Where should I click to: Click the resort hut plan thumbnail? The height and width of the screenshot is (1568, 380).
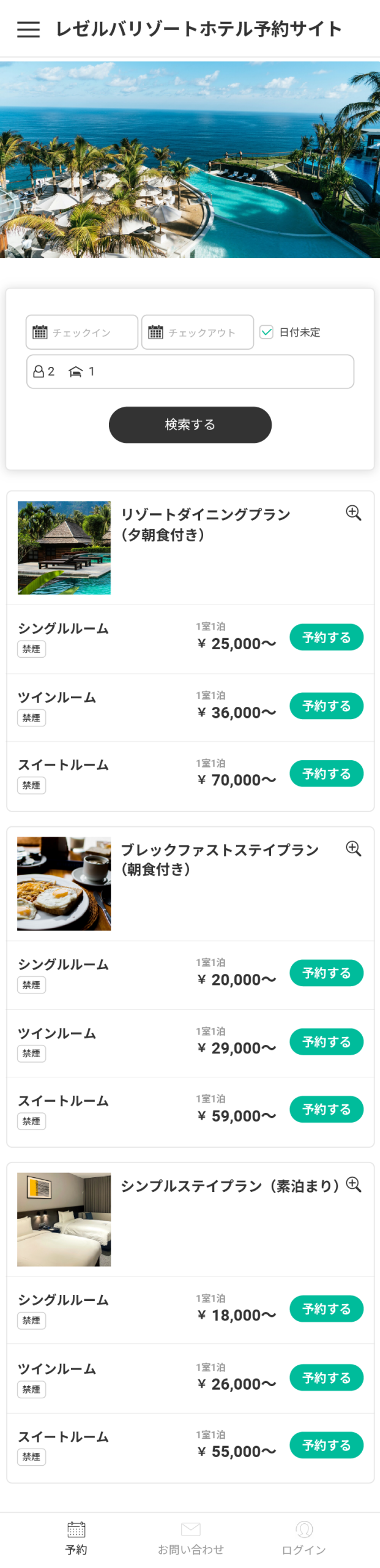coord(64,548)
